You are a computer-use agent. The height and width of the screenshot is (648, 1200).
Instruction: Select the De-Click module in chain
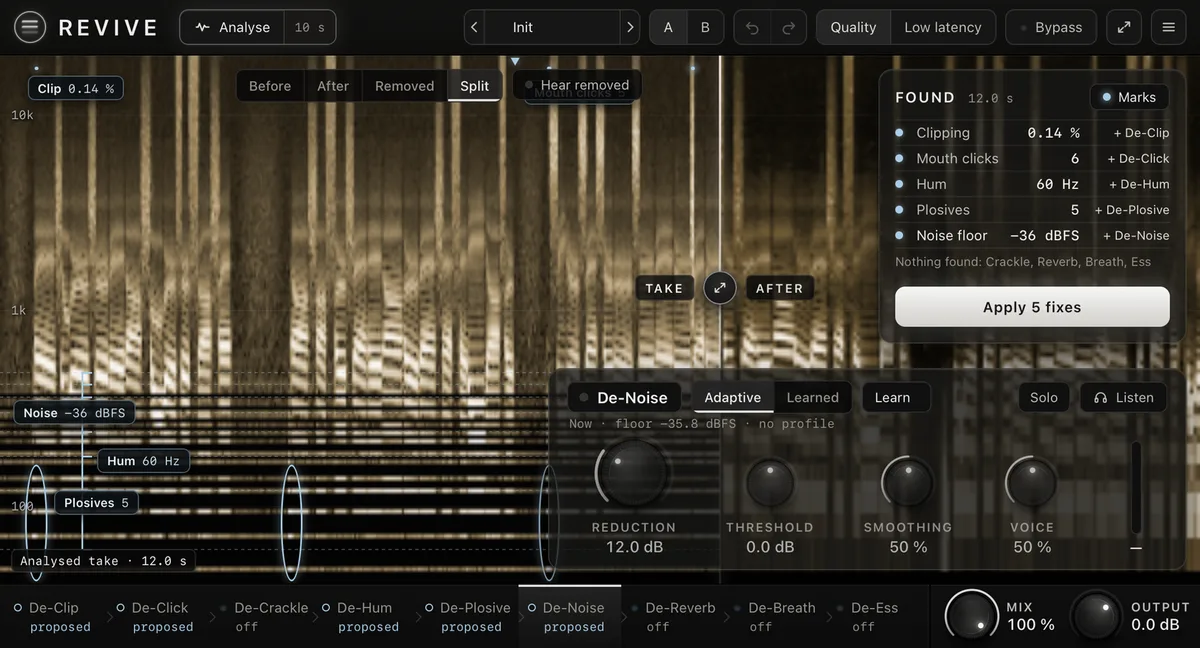click(160, 617)
